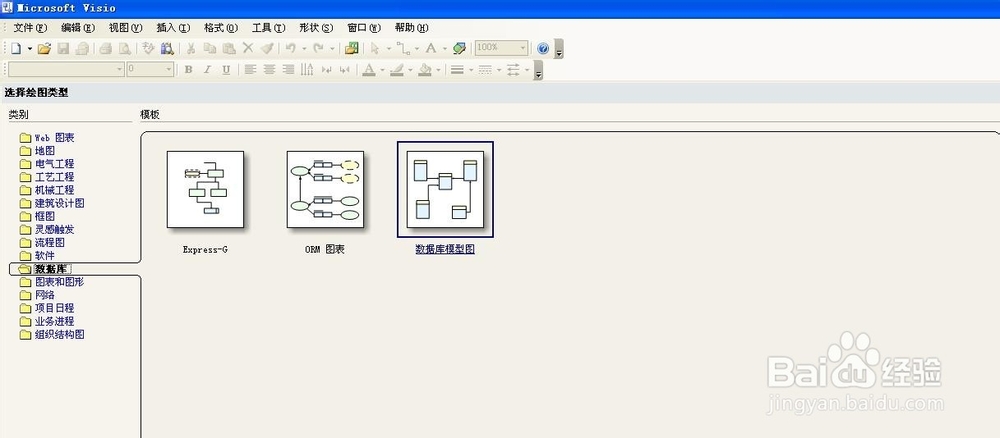Open the 100% zoom combo box

(501, 48)
